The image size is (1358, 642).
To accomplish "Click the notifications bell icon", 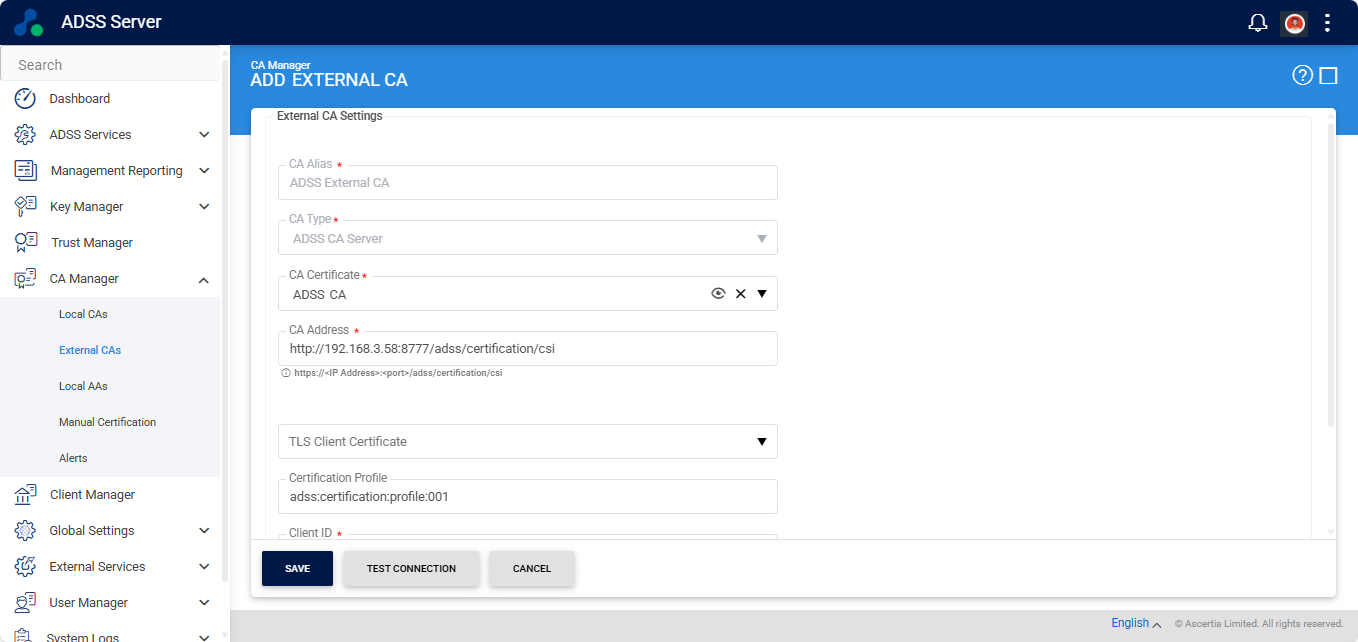I will point(1258,23).
